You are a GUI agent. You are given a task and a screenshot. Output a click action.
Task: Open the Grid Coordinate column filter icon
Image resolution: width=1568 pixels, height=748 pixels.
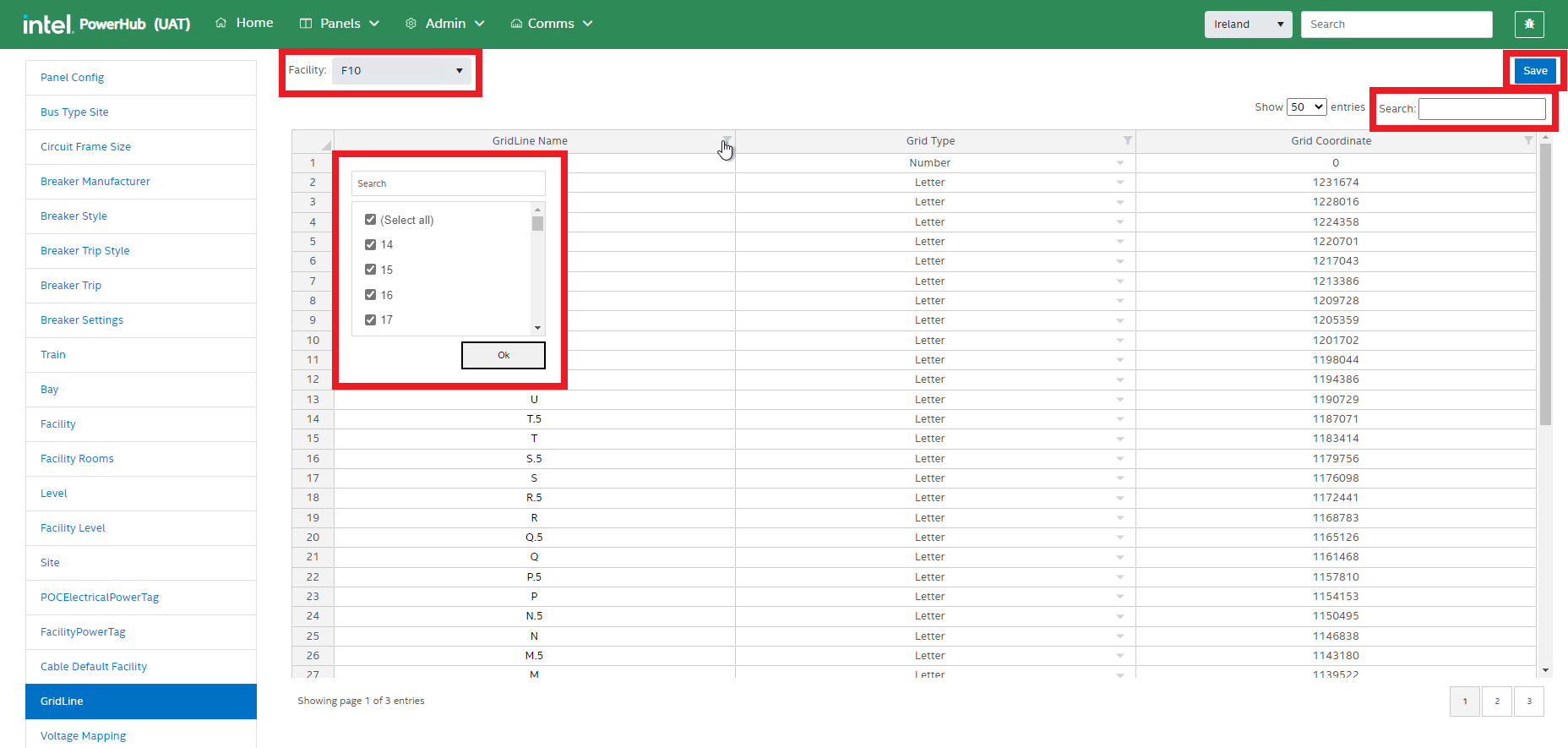pyautogui.click(x=1527, y=140)
